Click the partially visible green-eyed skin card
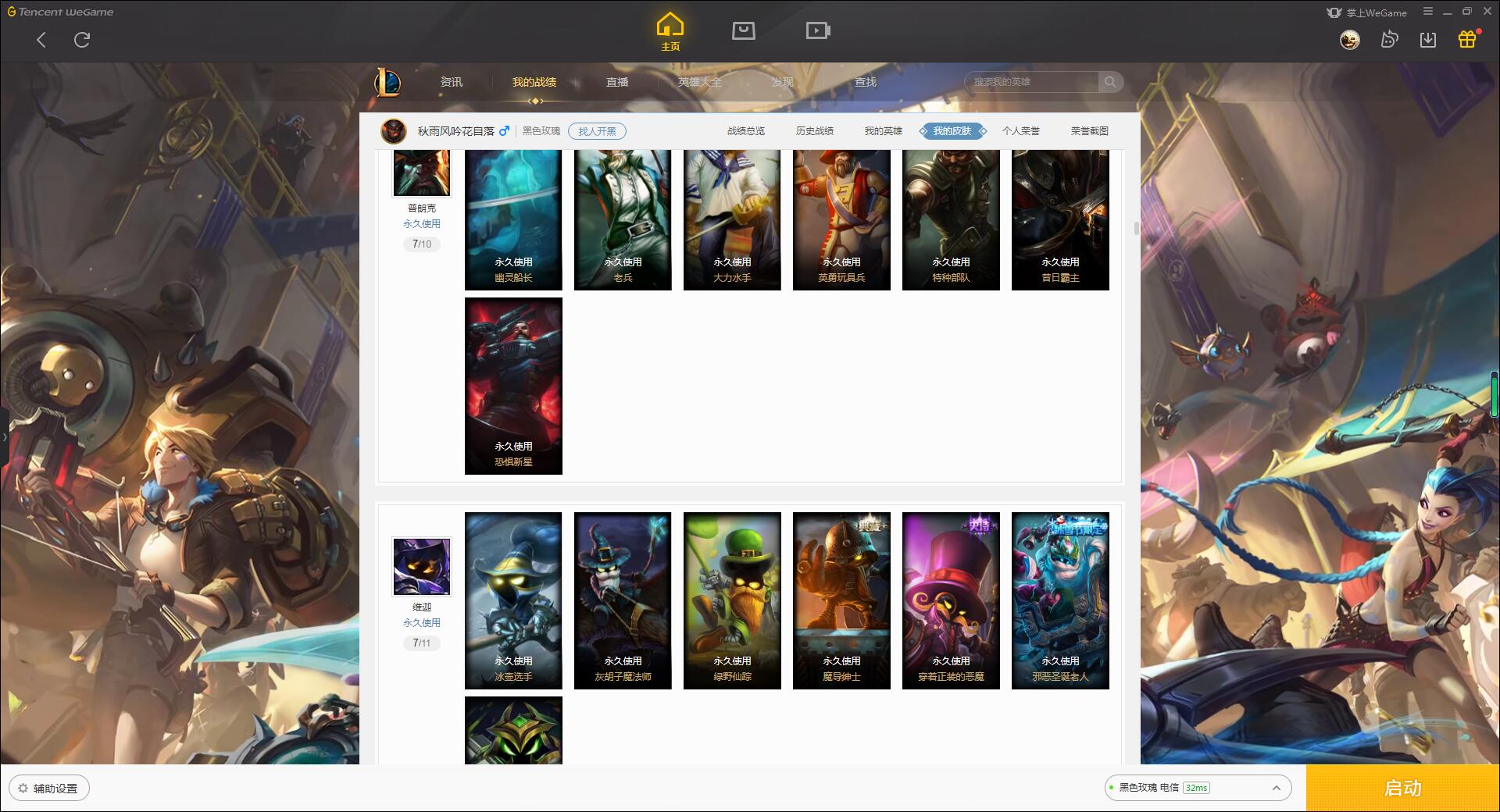The image size is (1500, 812). pyautogui.click(x=513, y=730)
